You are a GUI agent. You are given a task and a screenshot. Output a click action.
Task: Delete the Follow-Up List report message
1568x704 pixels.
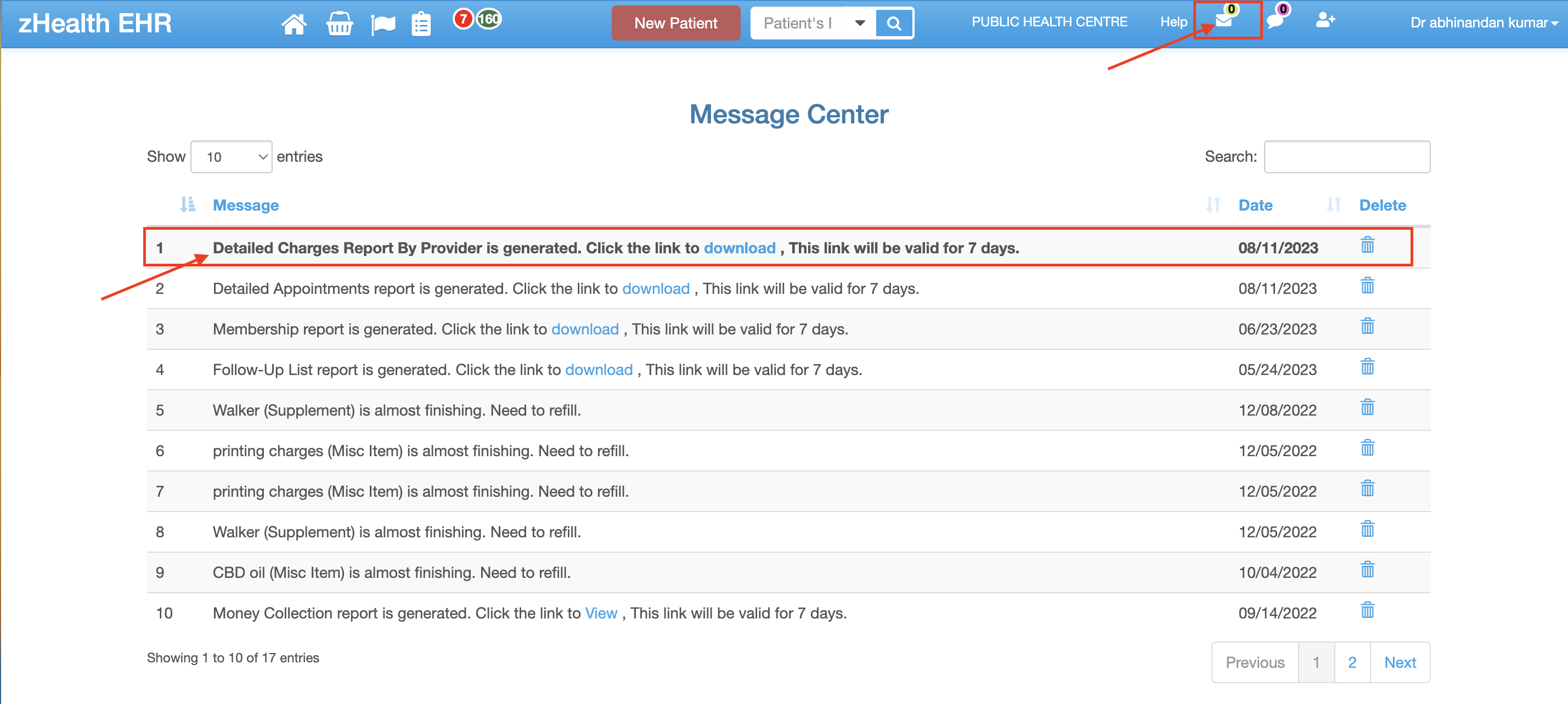click(x=1367, y=367)
